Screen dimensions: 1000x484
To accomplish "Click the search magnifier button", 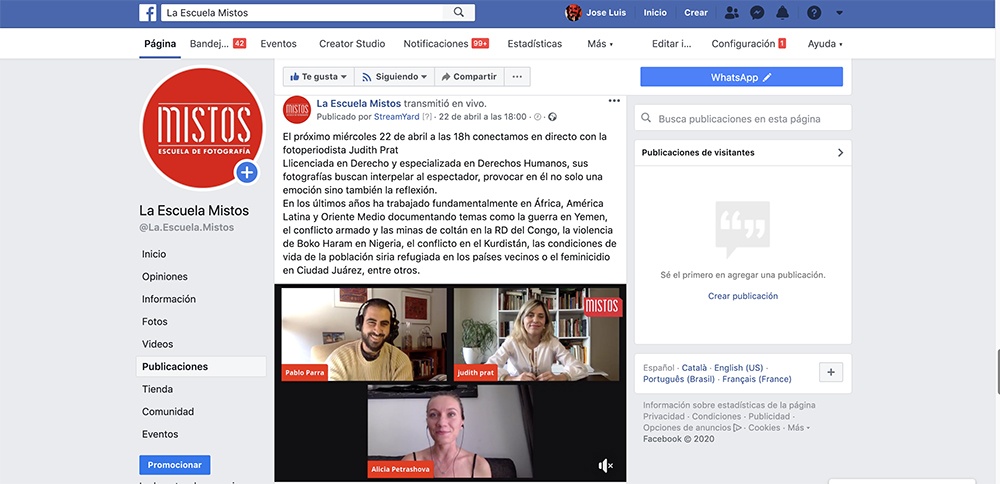I will click(x=459, y=13).
